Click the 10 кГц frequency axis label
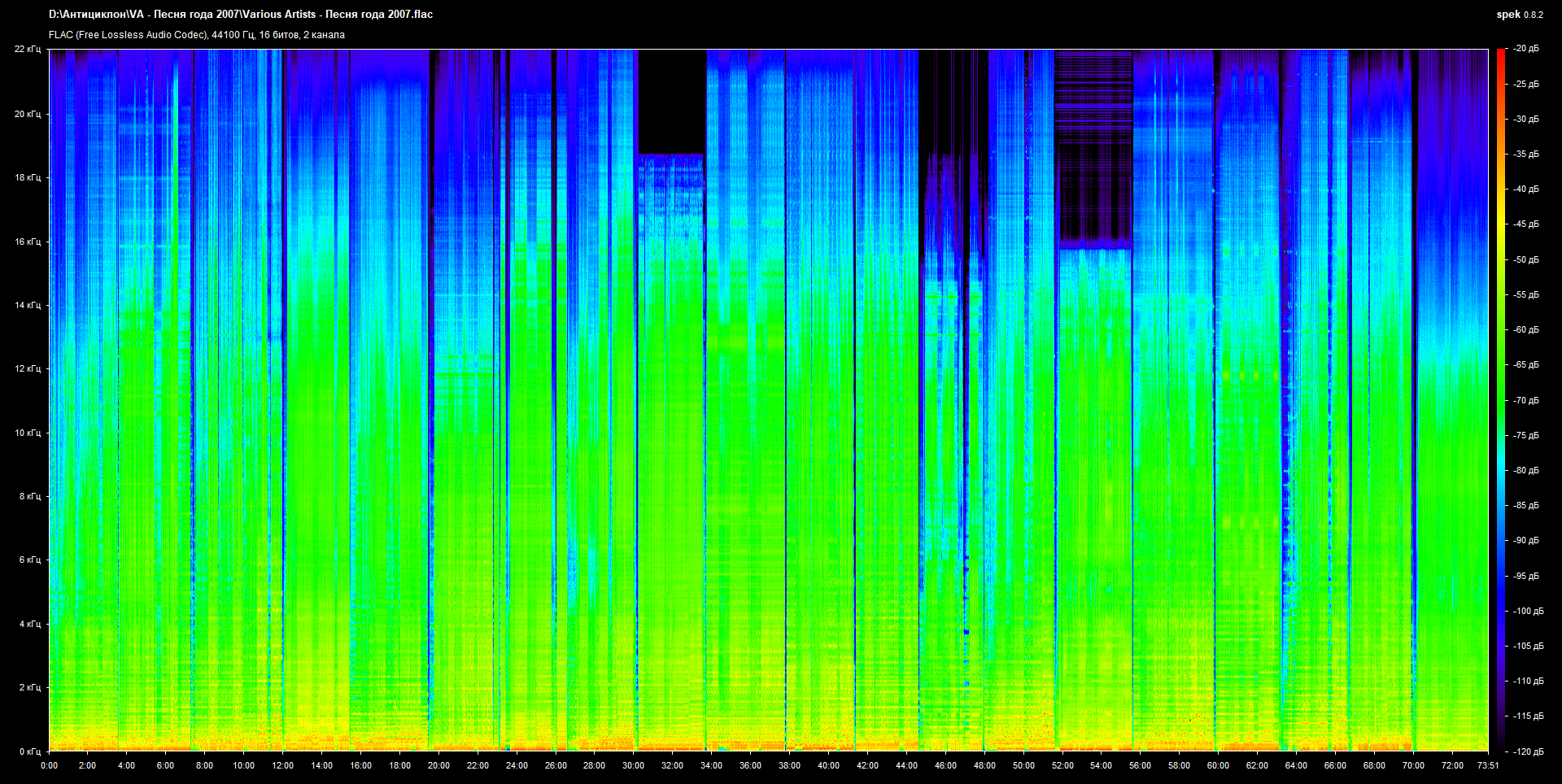This screenshot has height=784, width=1562. pos(27,433)
